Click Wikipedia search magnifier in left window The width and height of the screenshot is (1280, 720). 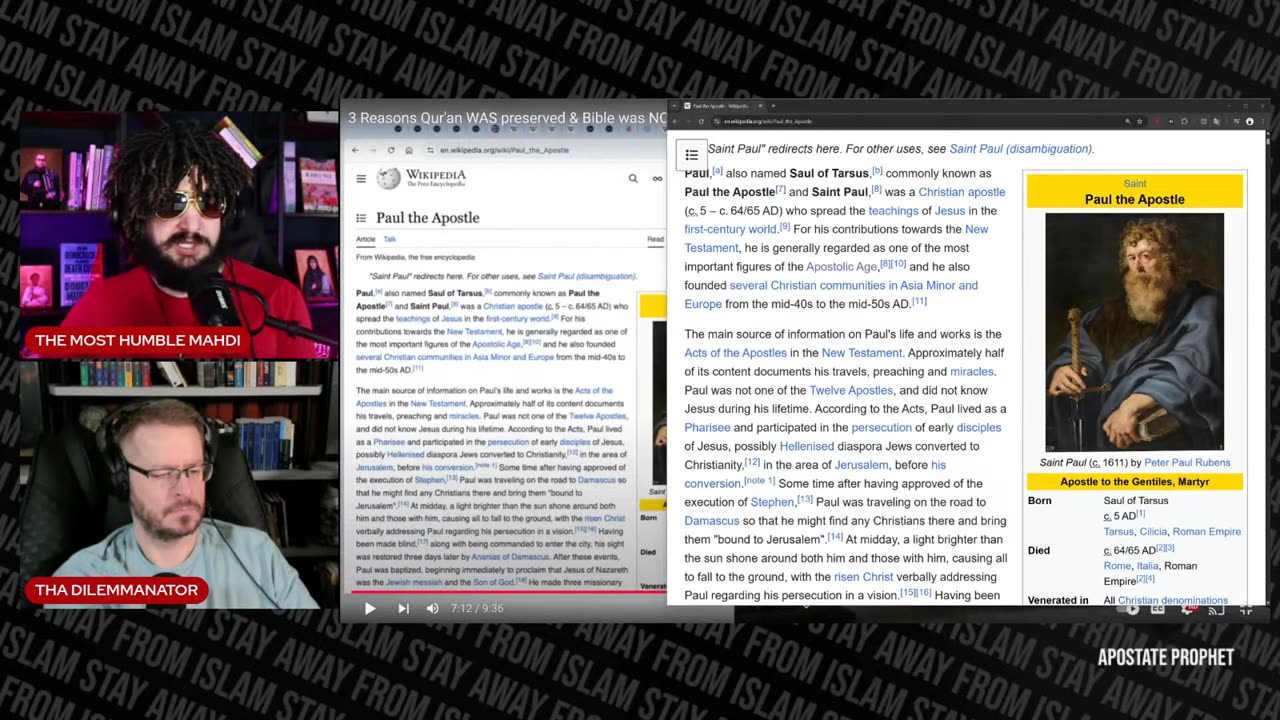633,179
